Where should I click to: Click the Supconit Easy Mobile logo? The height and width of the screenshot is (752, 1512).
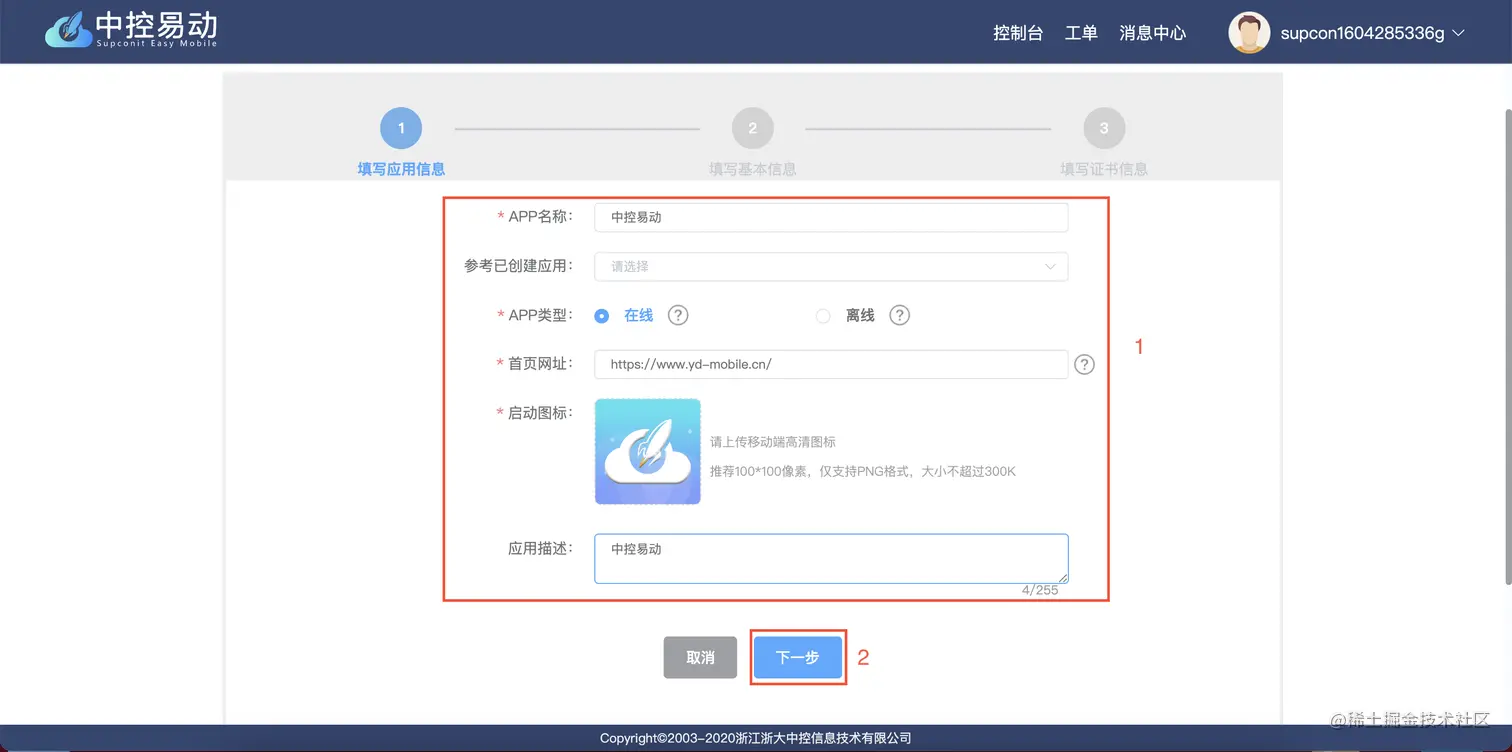tap(131, 30)
